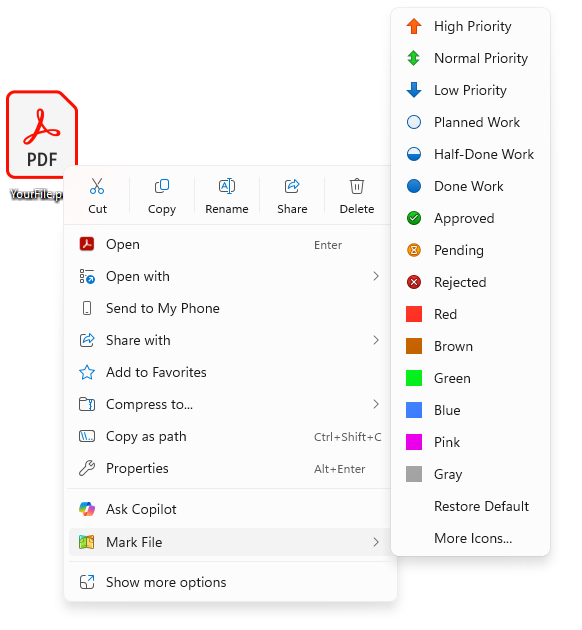Viewport: 582px width, 630px height.
Task: Choose the Rejected red cross mark
Action: point(414,282)
